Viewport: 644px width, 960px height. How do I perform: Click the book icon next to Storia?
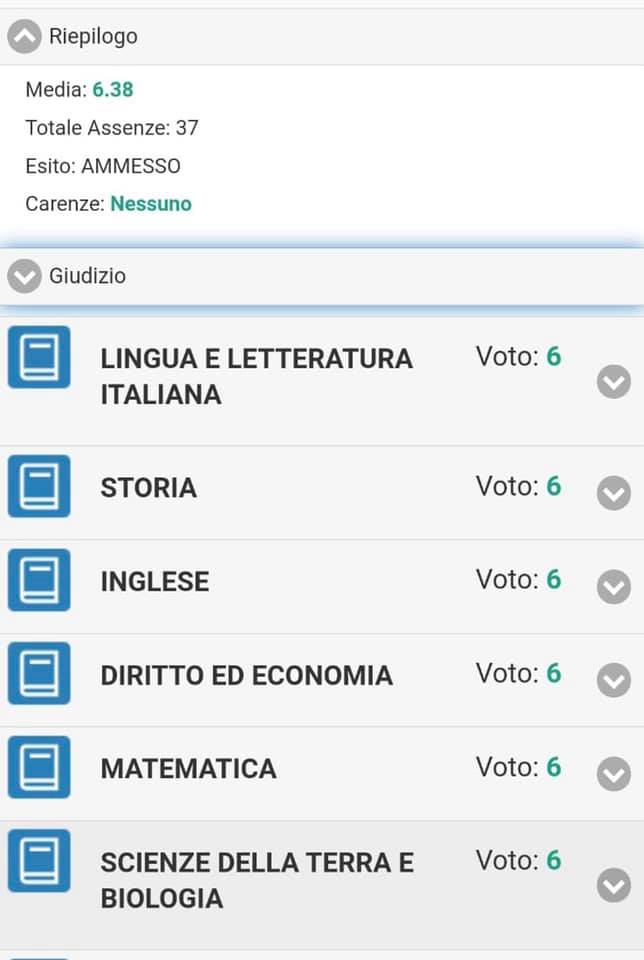click(x=39, y=486)
